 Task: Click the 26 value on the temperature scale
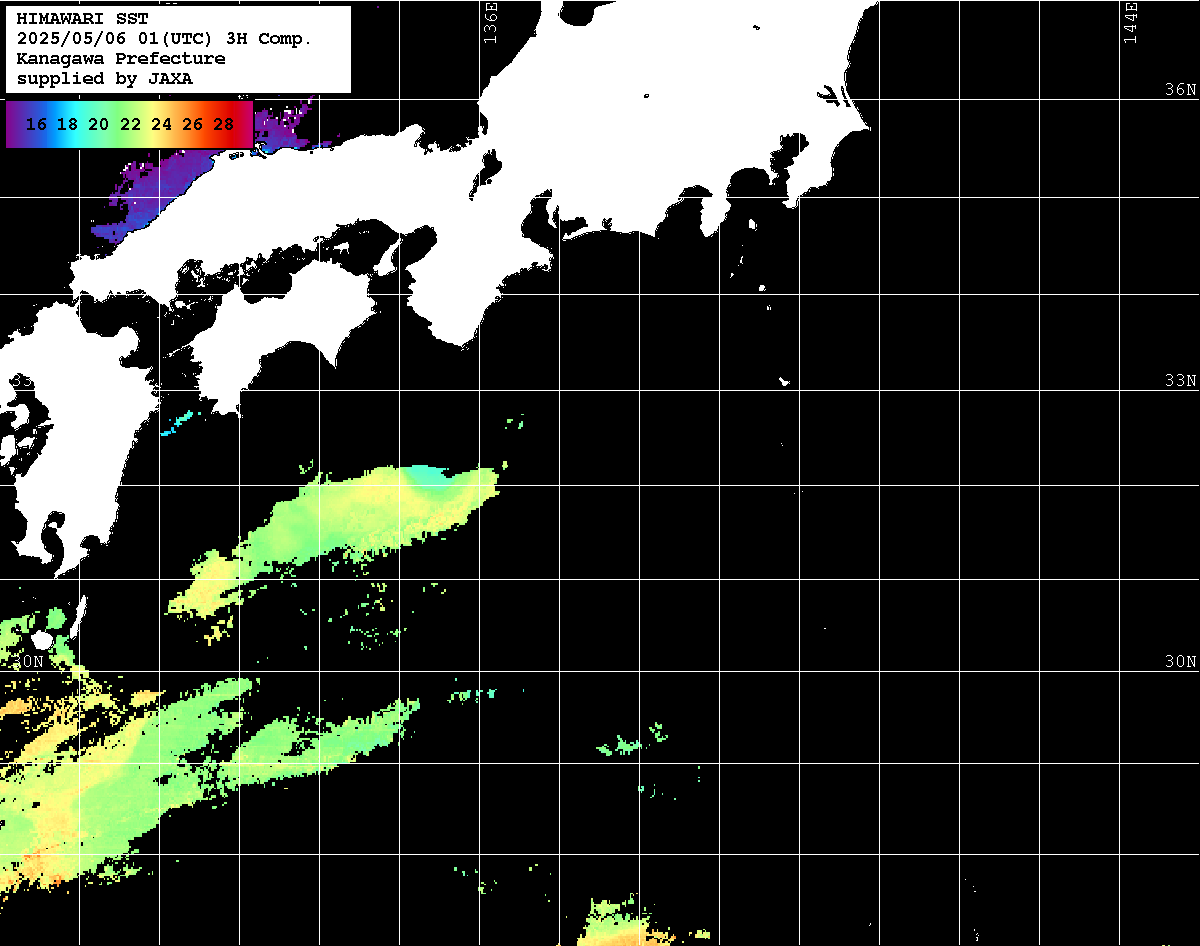pyautogui.click(x=193, y=124)
